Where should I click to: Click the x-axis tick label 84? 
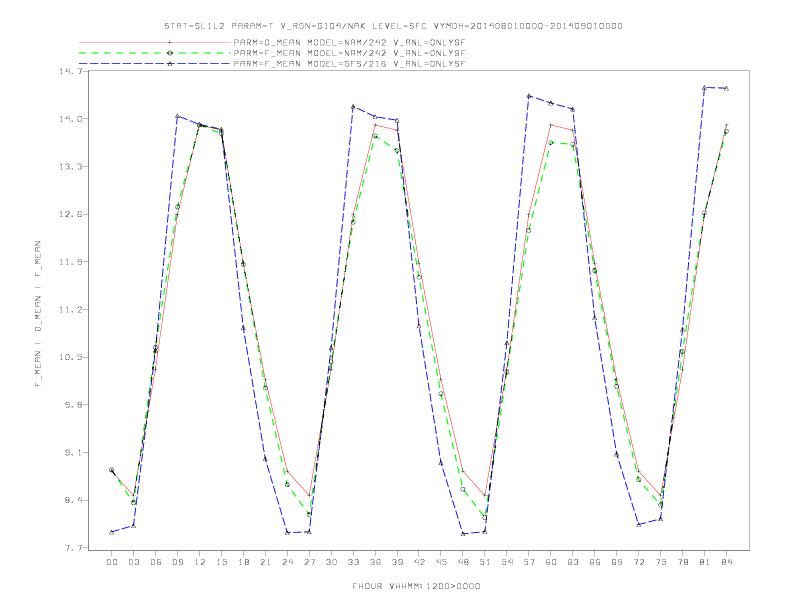(726, 562)
